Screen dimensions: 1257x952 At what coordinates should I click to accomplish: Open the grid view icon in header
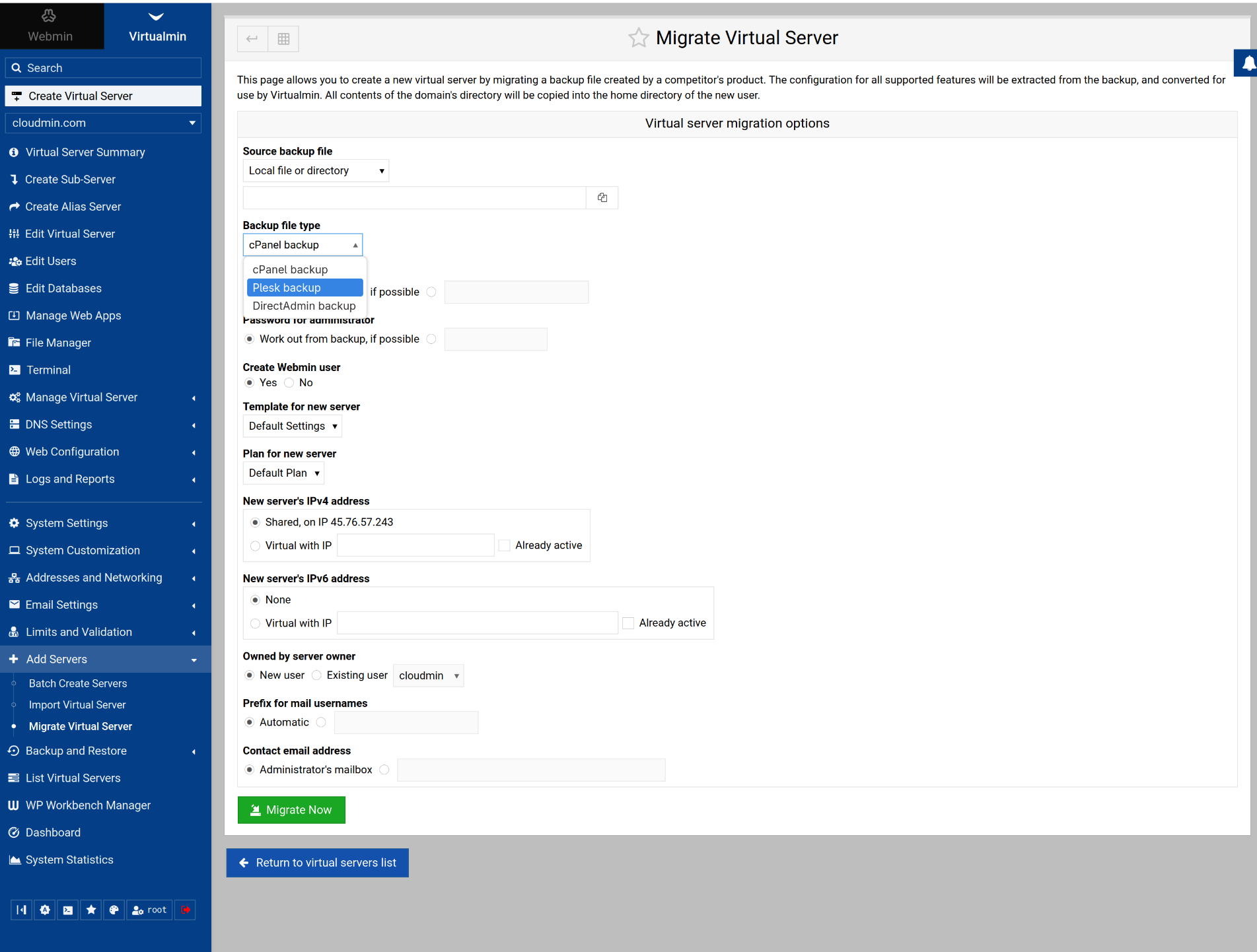(283, 39)
